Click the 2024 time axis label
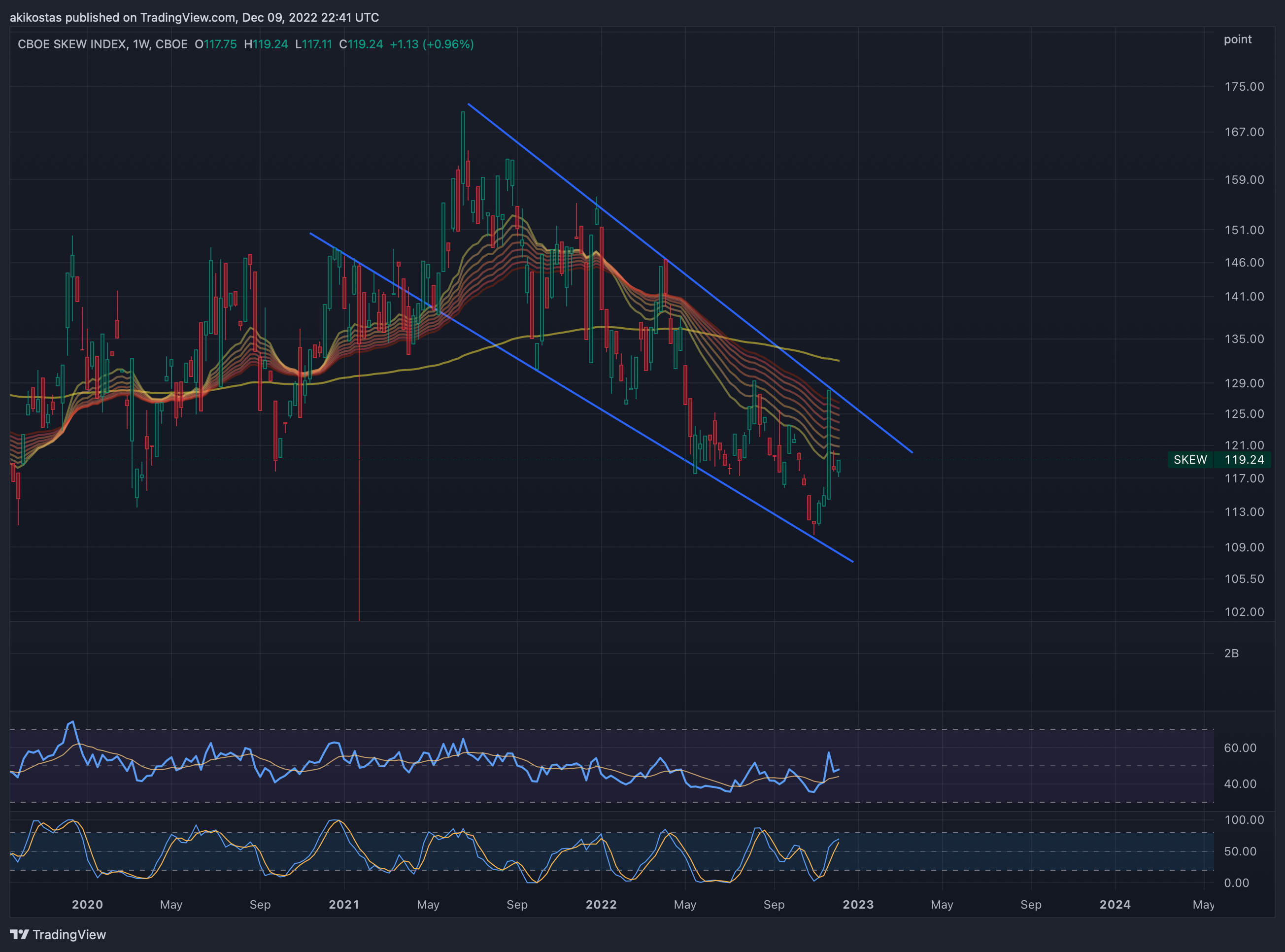 [1115, 904]
